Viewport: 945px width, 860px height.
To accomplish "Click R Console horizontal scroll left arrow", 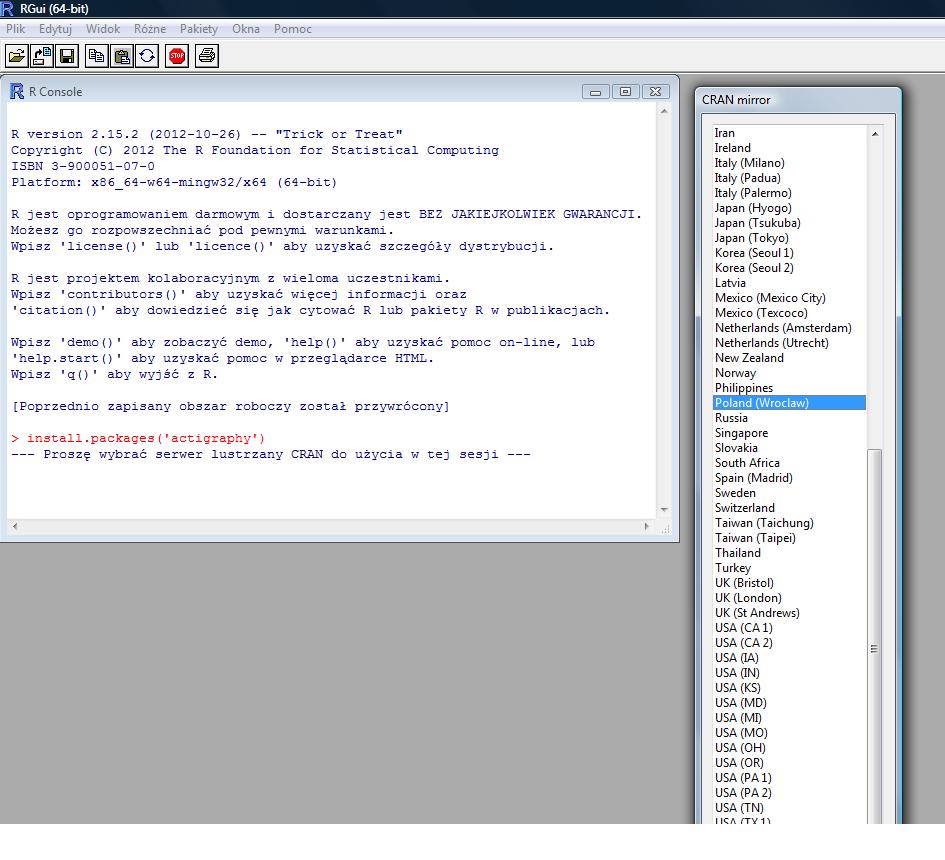I will point(15,526).
